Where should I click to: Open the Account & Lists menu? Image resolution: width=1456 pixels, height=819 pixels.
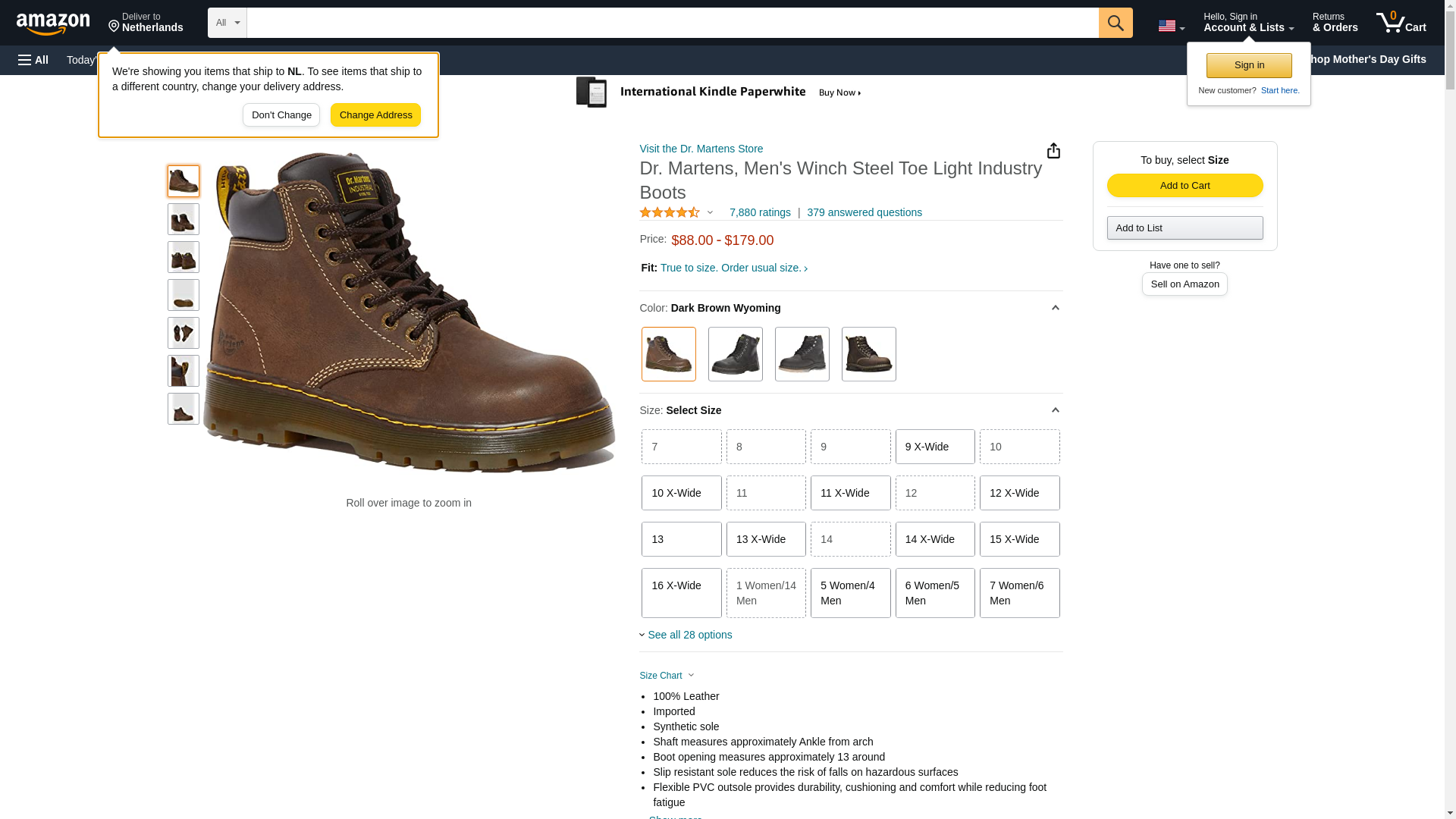tap(1248, 23)
